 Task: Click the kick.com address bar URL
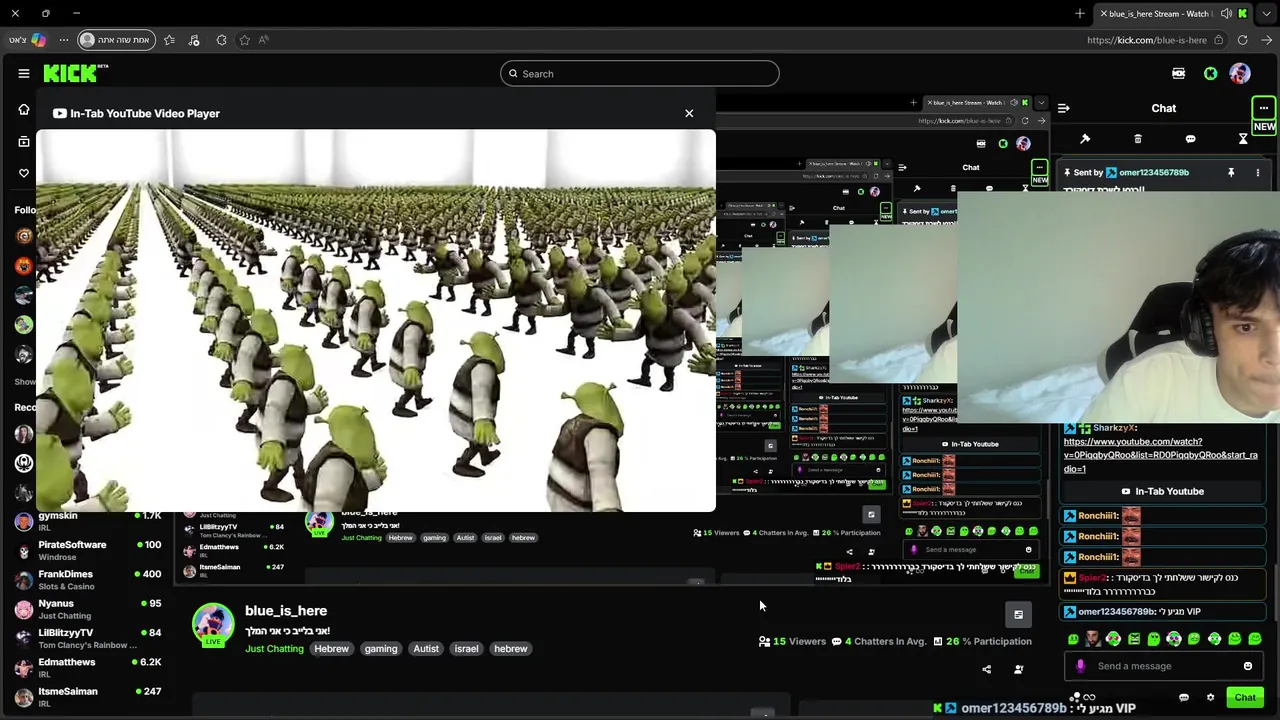coord(1147,40)
